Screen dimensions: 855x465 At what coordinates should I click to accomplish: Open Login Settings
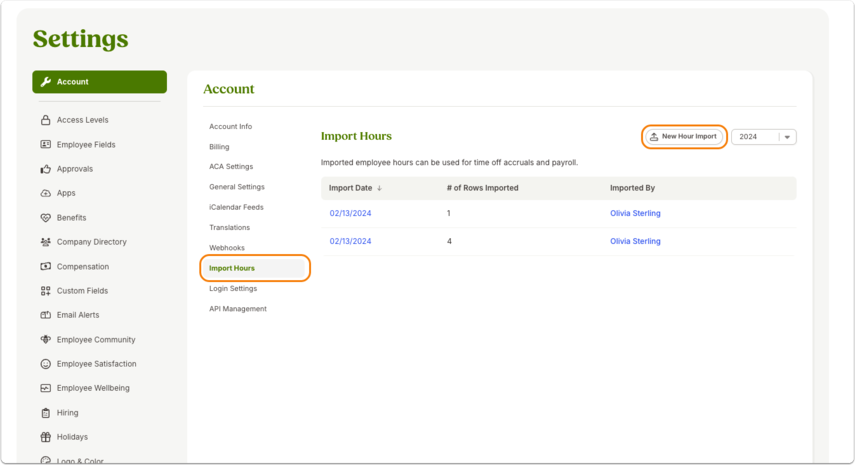(x=233, y=288)
